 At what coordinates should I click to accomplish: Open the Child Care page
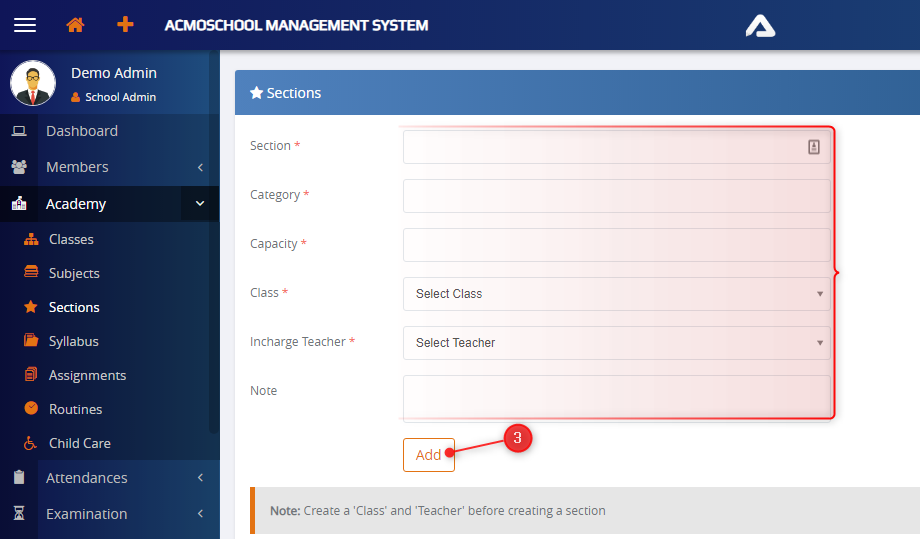(79, 443)
